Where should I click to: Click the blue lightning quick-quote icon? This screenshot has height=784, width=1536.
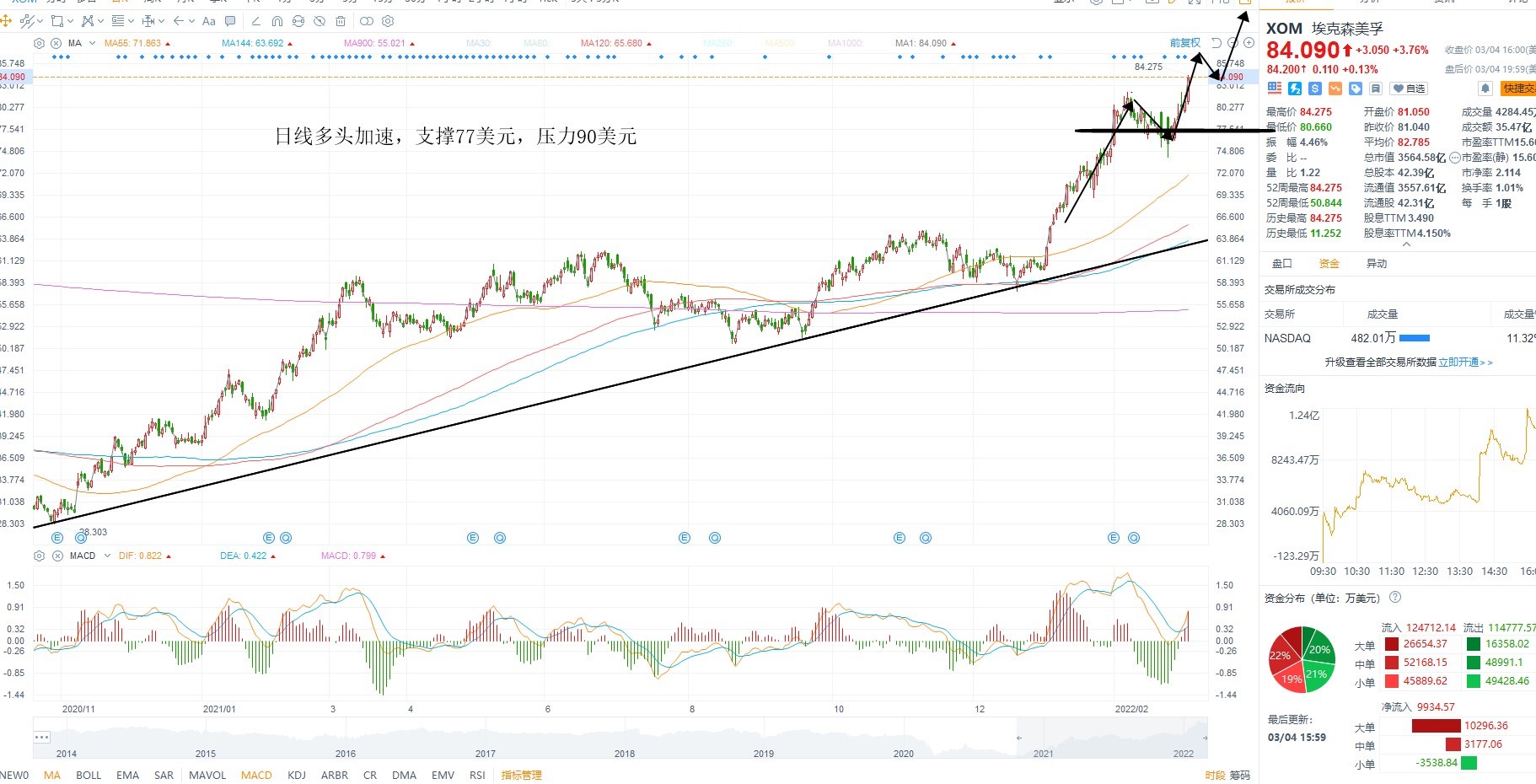pyautogui.click(x=1295, y=88)
